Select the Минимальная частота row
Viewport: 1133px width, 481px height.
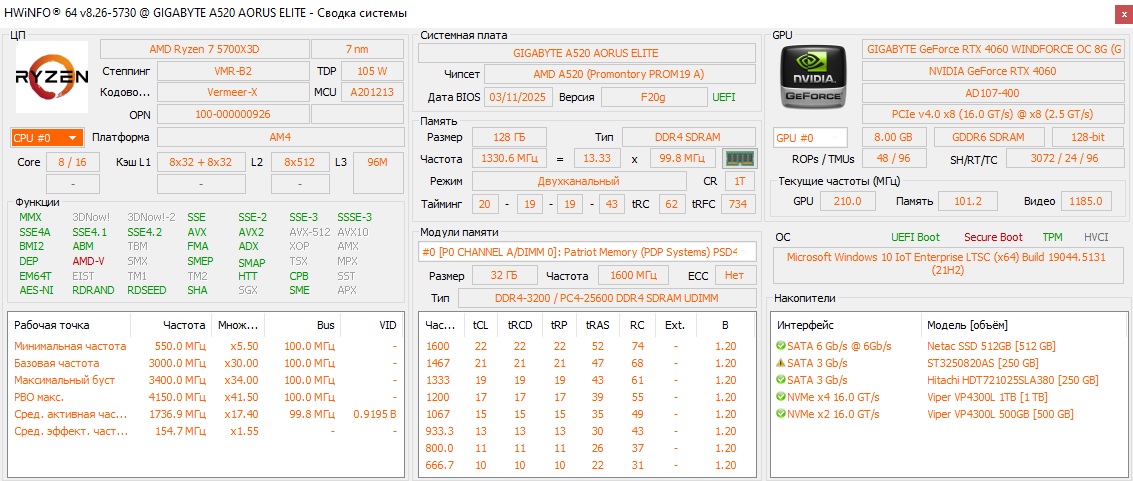[x=206, y=346]
